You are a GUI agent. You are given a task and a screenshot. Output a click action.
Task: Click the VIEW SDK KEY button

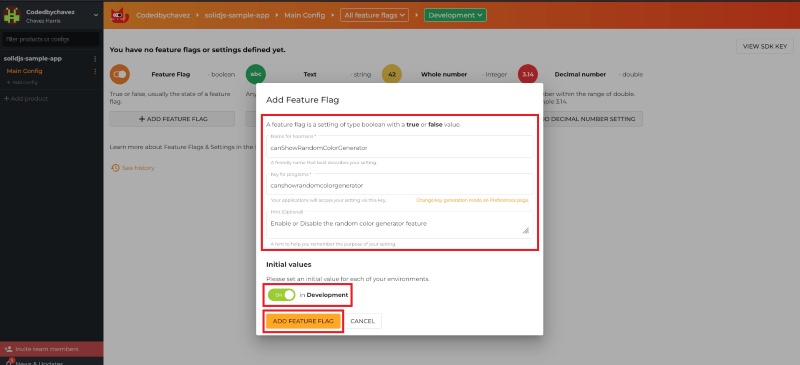[765, 46]
